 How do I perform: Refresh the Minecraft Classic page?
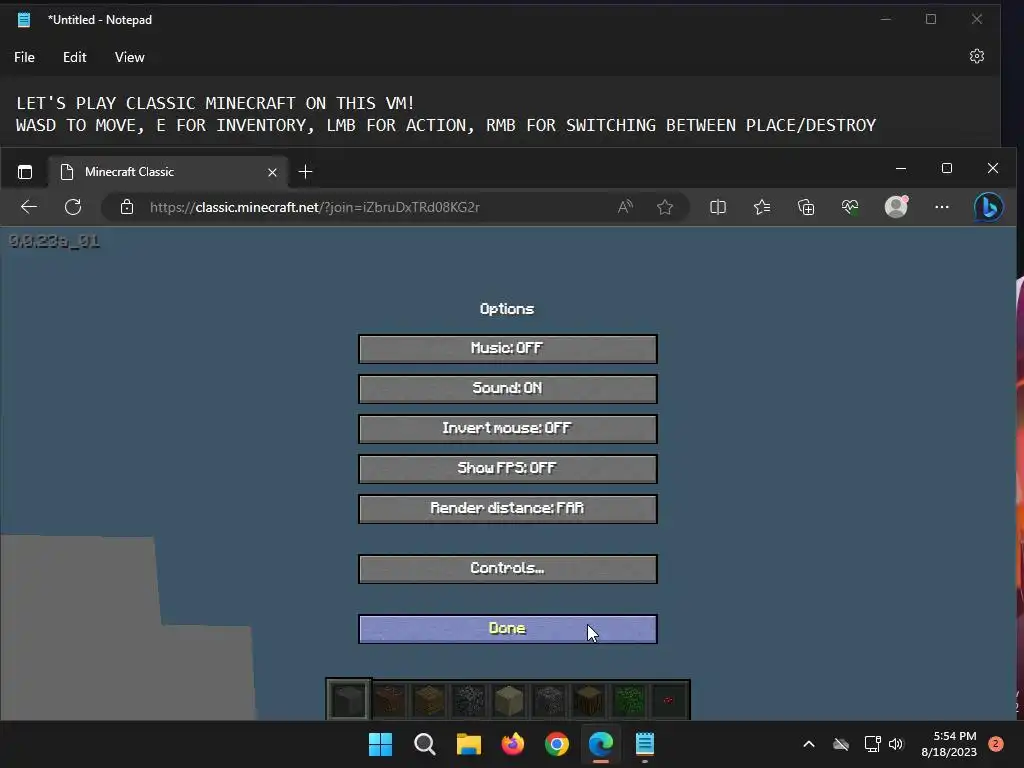tap(73, 207)
